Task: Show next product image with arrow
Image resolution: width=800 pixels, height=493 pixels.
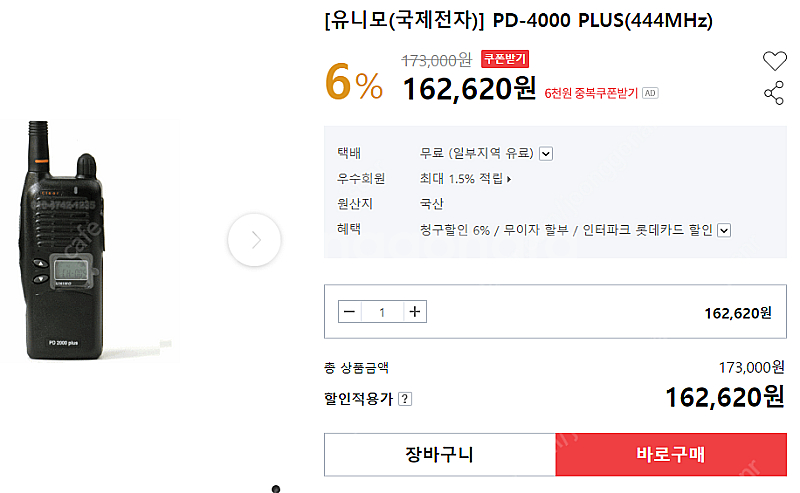Action: coord(254,240)
